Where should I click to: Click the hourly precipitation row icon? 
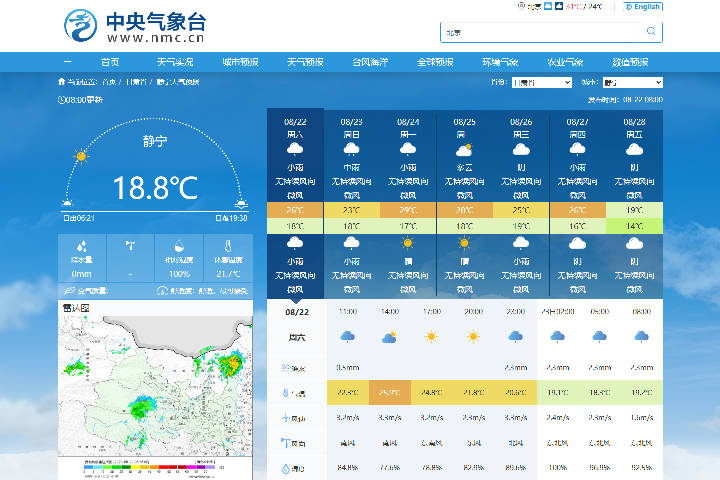click(x=286, y=367)
